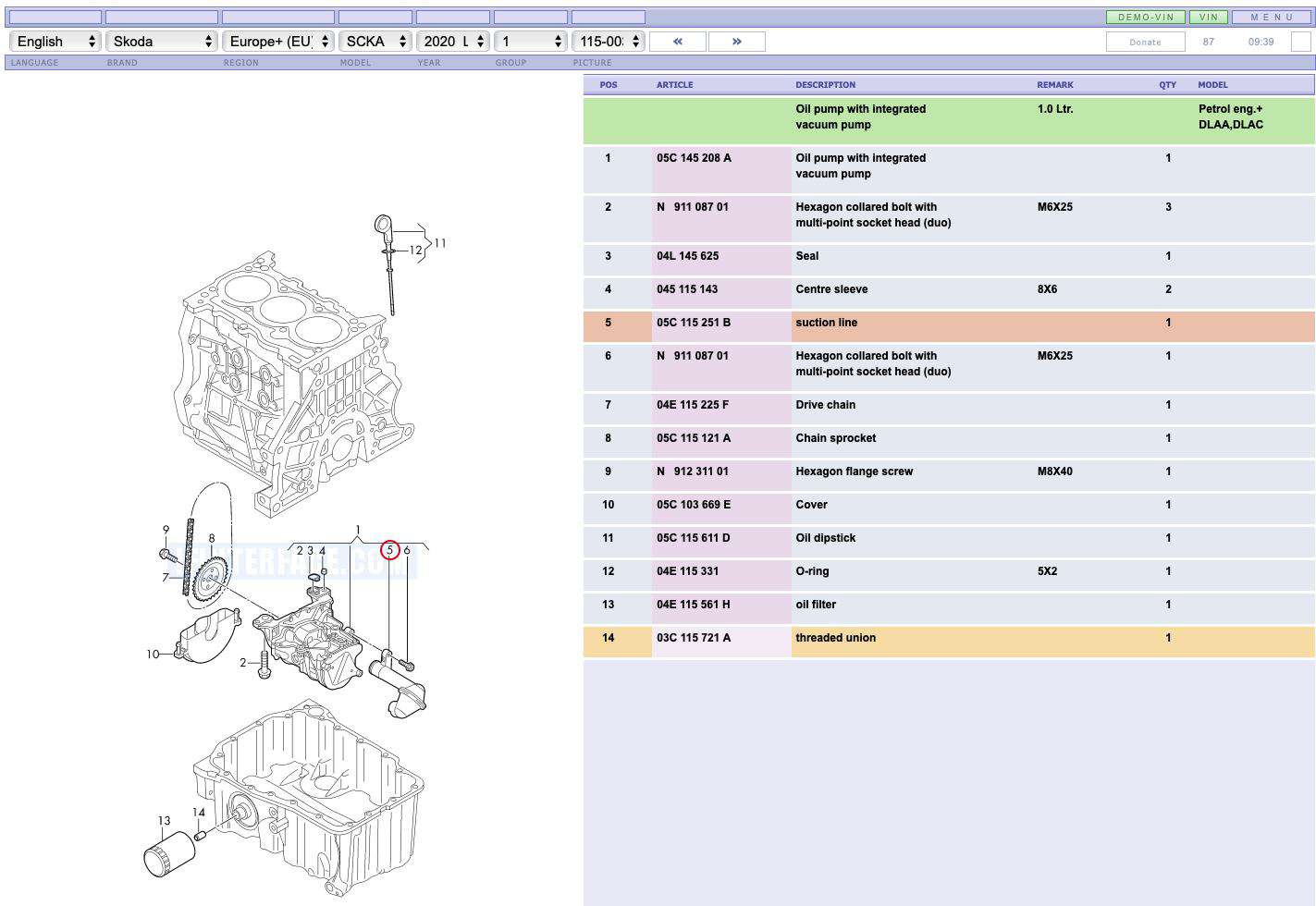This screenshot has width=1316, height=906.
Task: Open the MENU button
Action: [x=1271, y=17]
